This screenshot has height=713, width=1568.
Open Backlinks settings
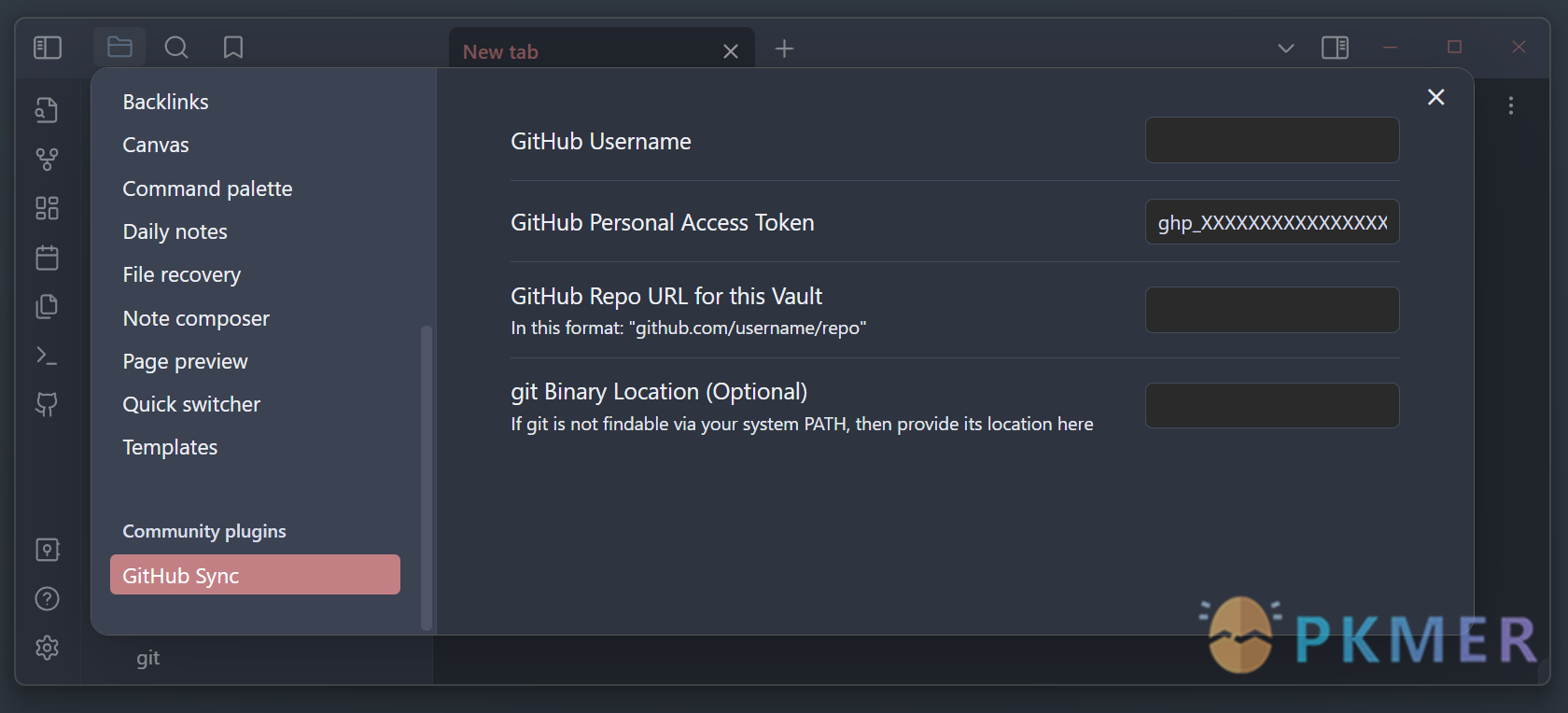coord(165,102)
